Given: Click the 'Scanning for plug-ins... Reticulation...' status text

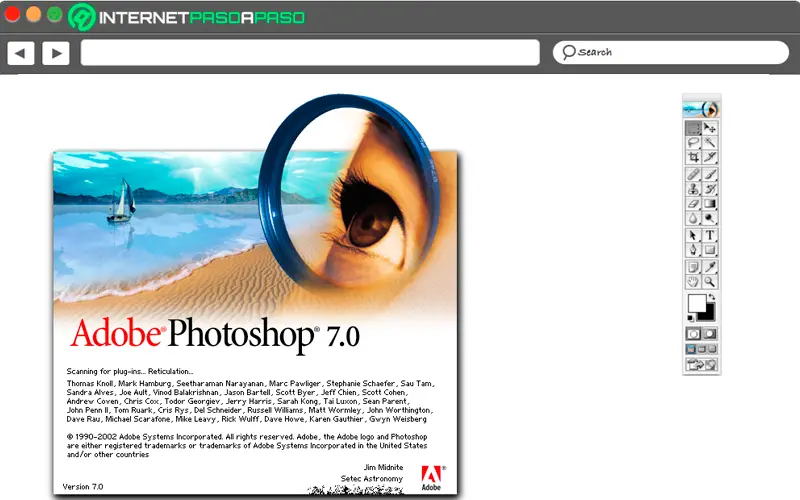Looking at the screenshot, I should [x=130, y=371].
